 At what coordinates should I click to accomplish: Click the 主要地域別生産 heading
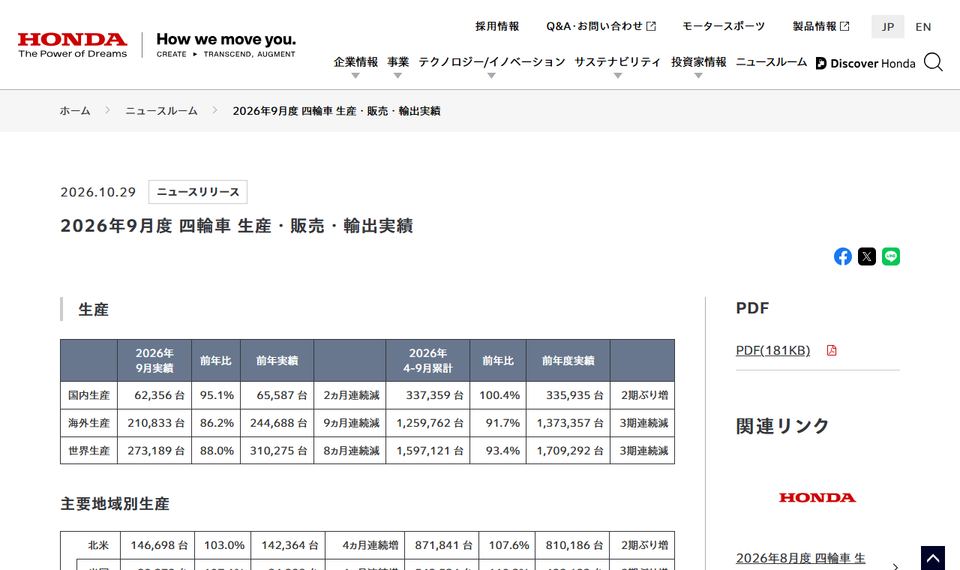click(115, 504)
